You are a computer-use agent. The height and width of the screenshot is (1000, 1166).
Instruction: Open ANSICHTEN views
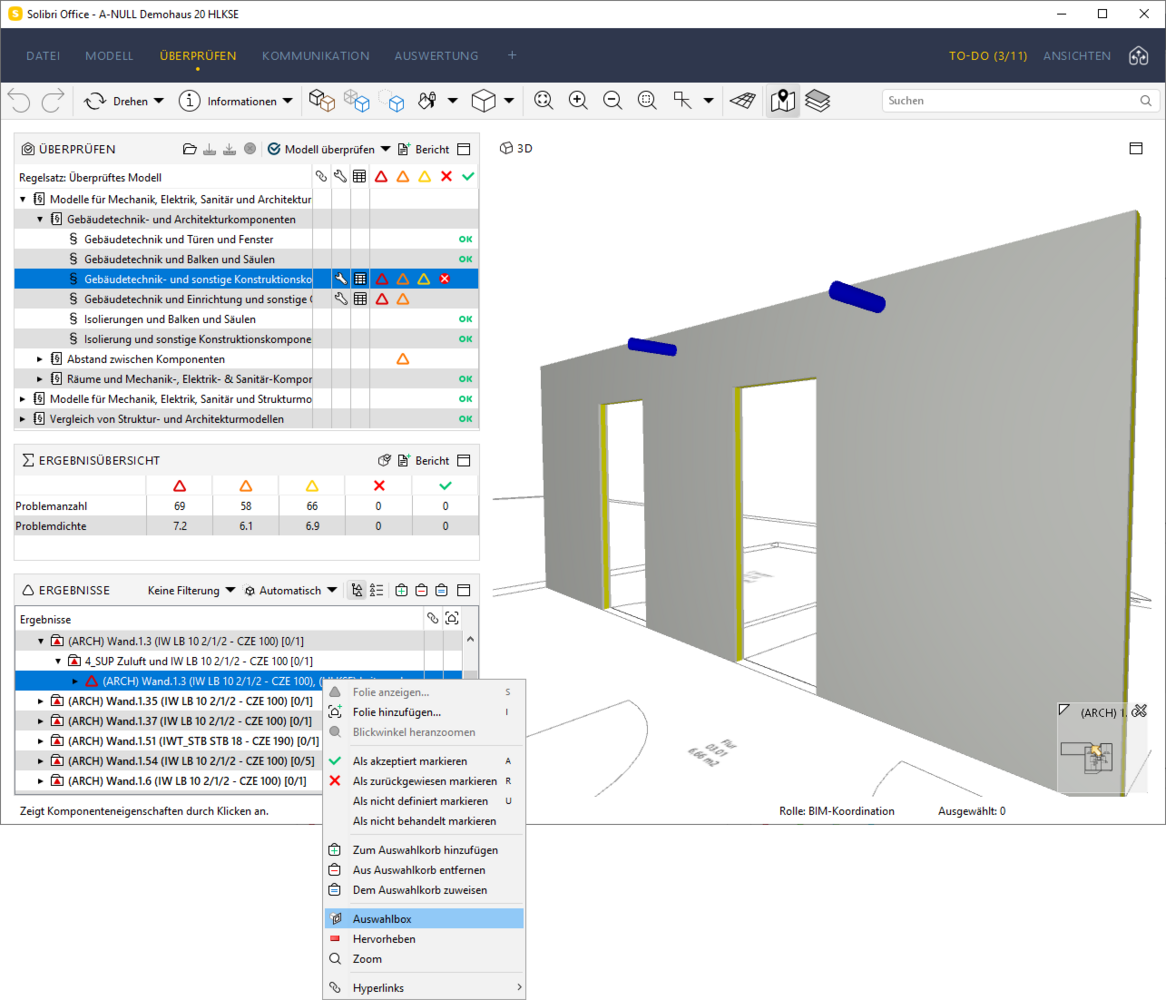click(1077, 56)
